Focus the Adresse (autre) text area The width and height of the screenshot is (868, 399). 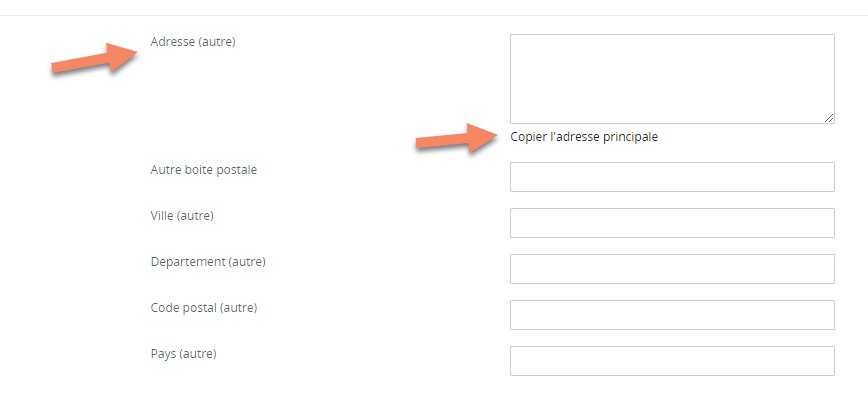point(672,79)
